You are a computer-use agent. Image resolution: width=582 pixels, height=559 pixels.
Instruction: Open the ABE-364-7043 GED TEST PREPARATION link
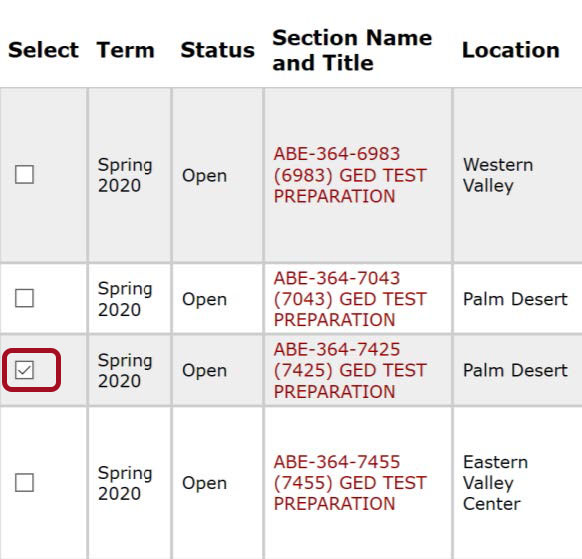pos(350,299)
